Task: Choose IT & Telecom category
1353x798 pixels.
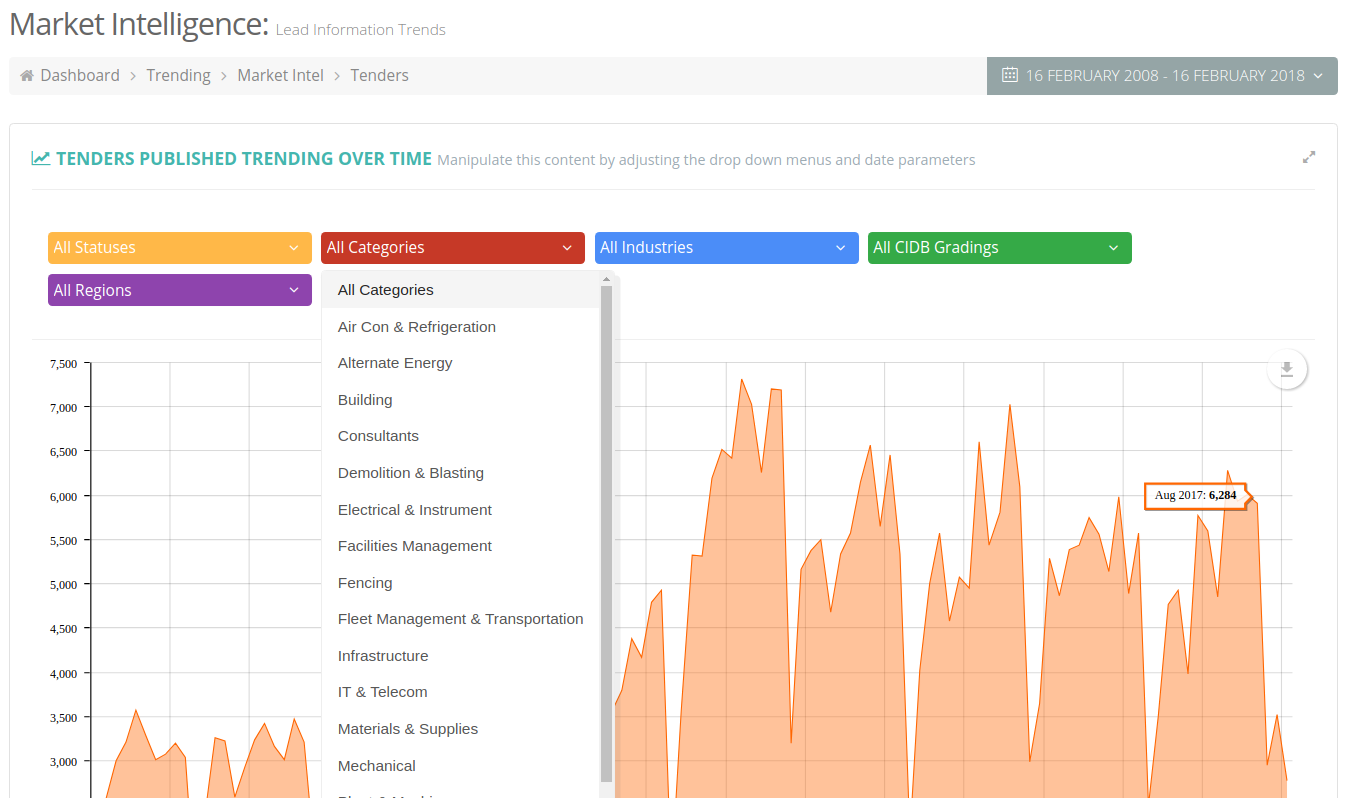Action: click(461, 692)
